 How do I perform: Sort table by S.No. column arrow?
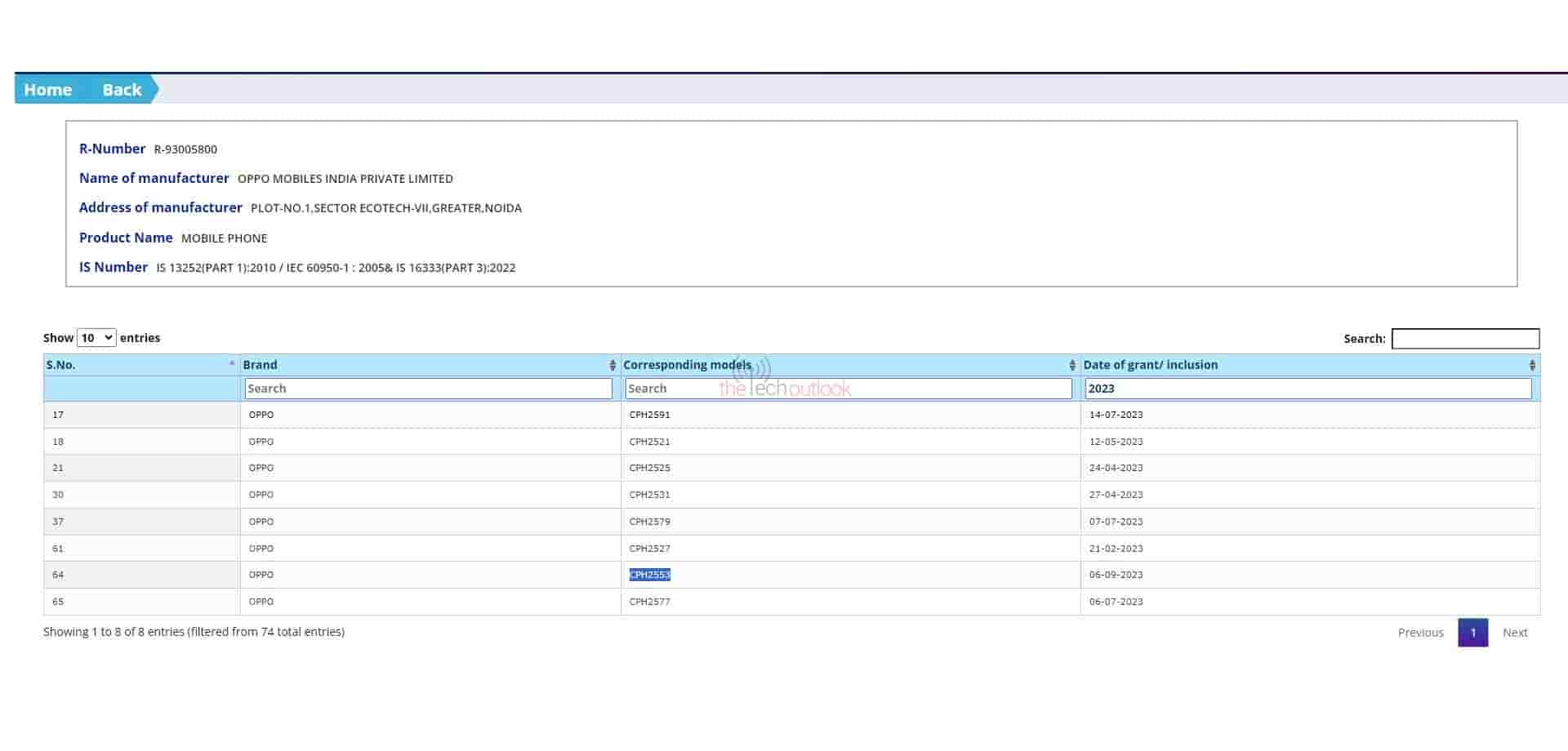point(232,364)
